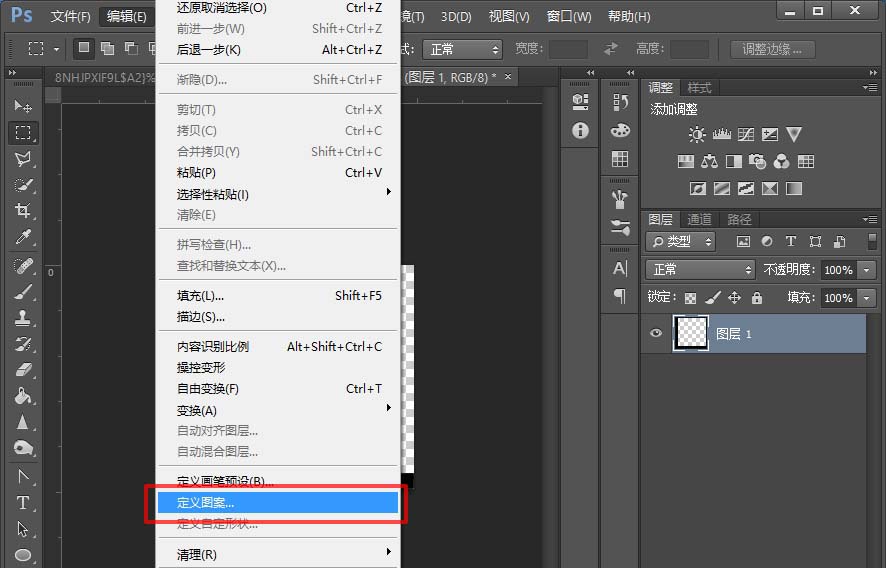This screenshot has height=568, width=886.
Task: Open the style 正常 dropdown in options bar
Action: pos(462,50)
